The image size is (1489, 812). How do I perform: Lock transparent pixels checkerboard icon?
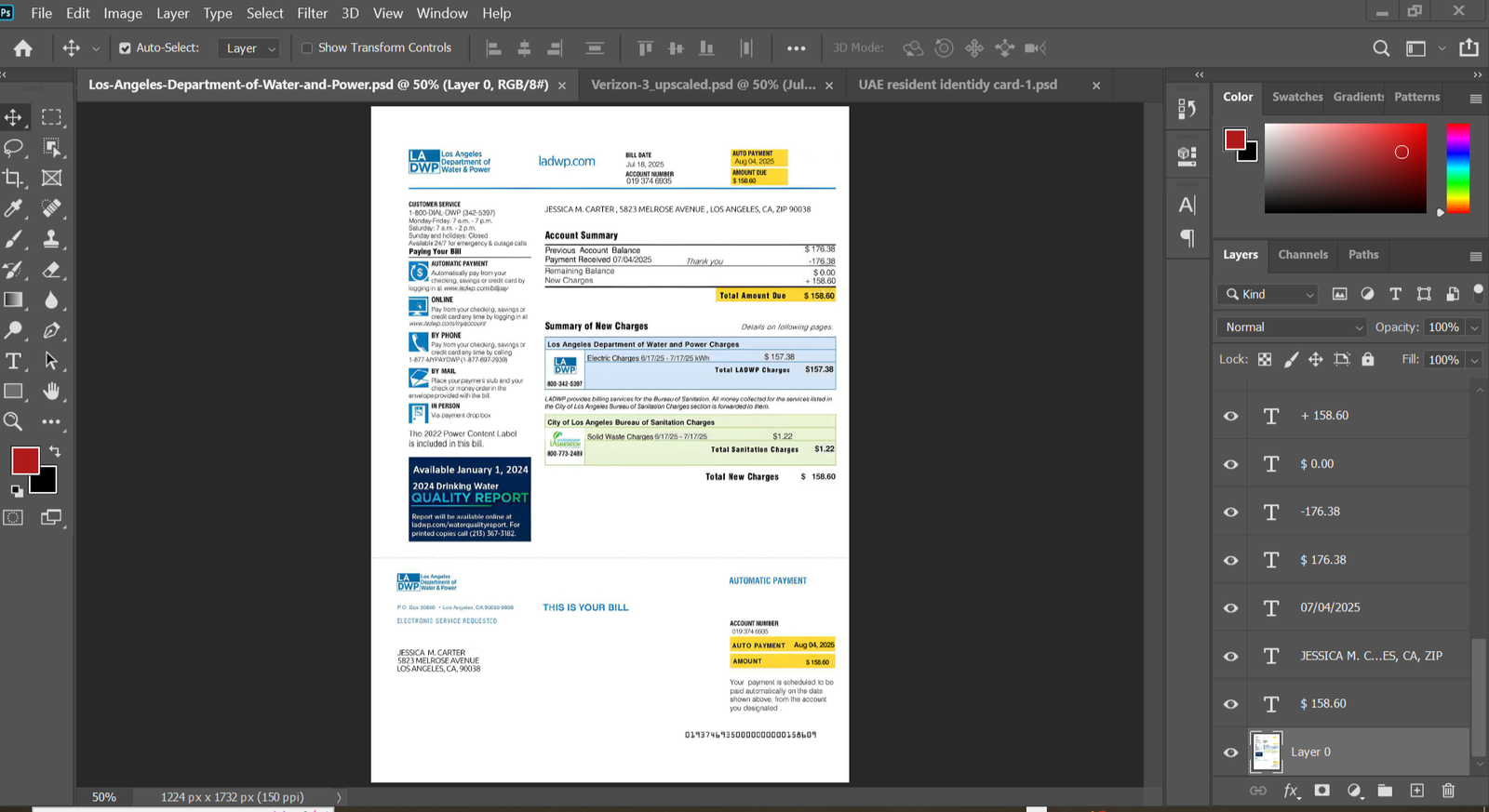pyautogui.click(x=1265, y=359)
